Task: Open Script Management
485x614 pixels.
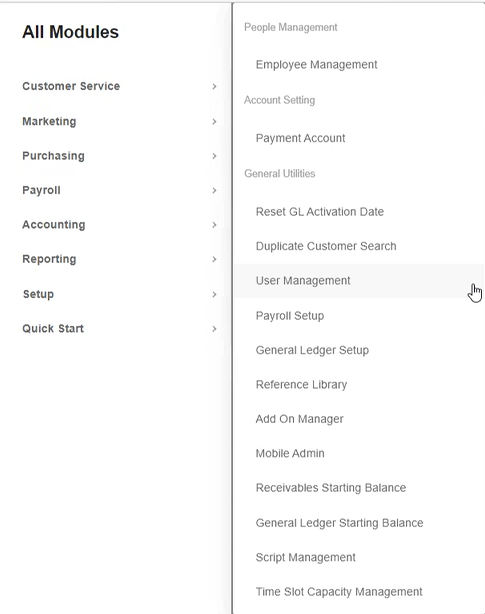Action: pos(305,557)
